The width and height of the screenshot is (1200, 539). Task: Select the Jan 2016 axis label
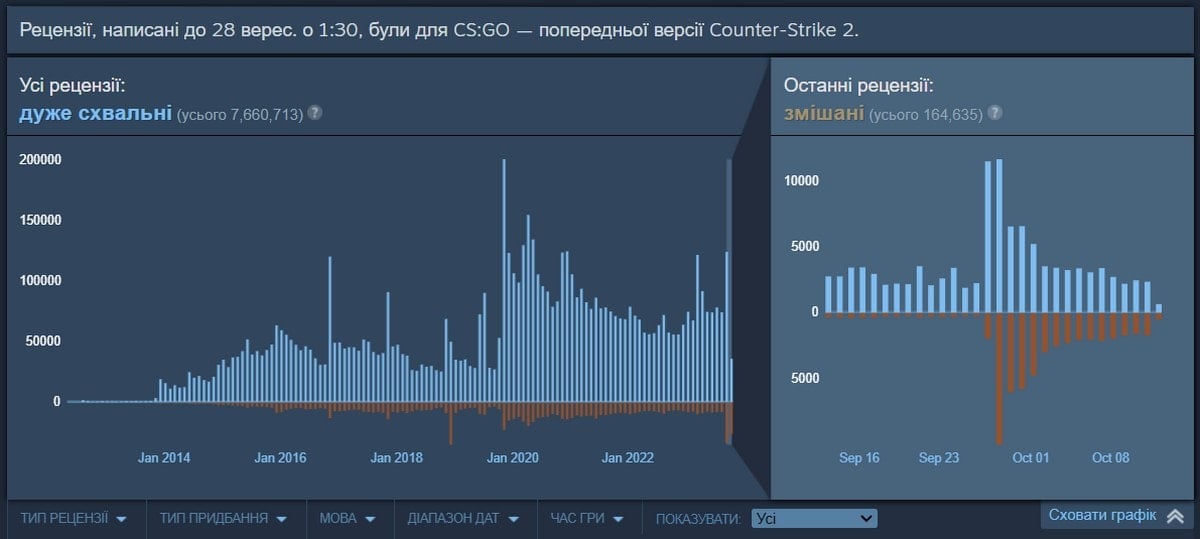tap(280, 458)
